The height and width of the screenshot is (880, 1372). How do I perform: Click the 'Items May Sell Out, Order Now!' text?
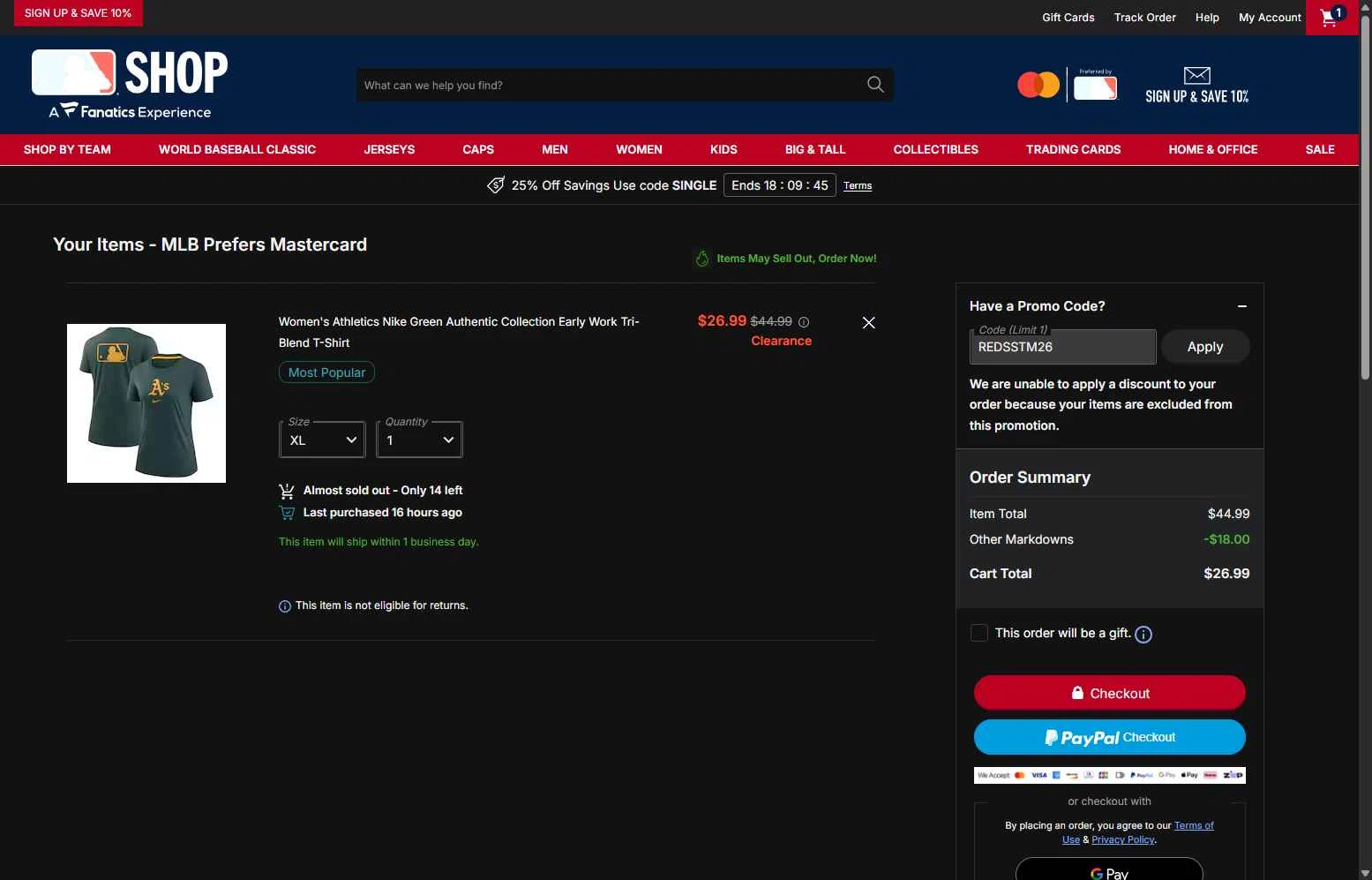(x=797, y=259)
